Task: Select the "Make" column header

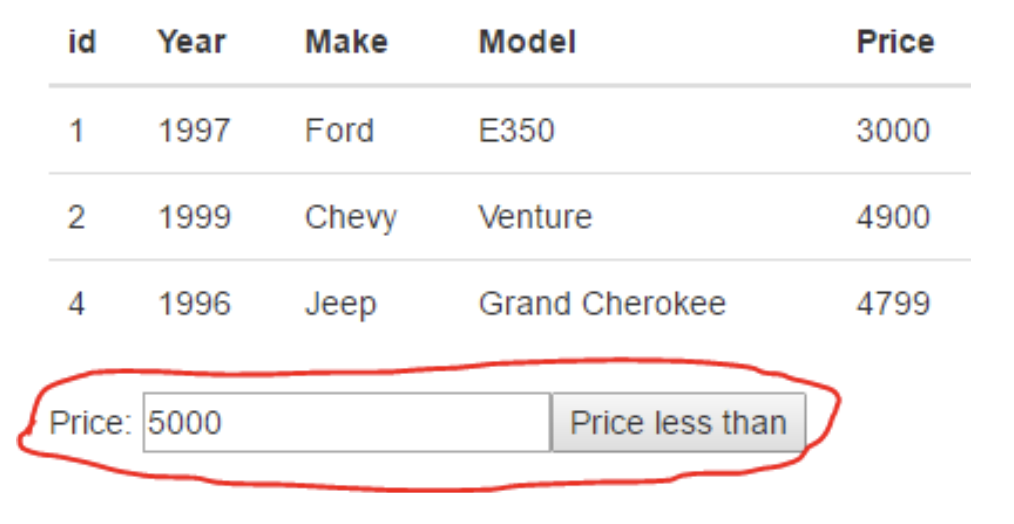Action: 346,42
